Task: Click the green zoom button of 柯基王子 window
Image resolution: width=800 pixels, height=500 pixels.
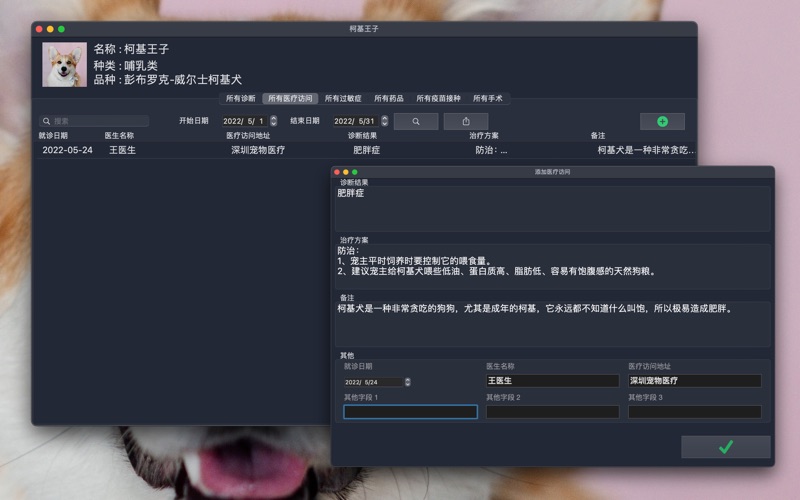Action: click(x=61, y=29)
